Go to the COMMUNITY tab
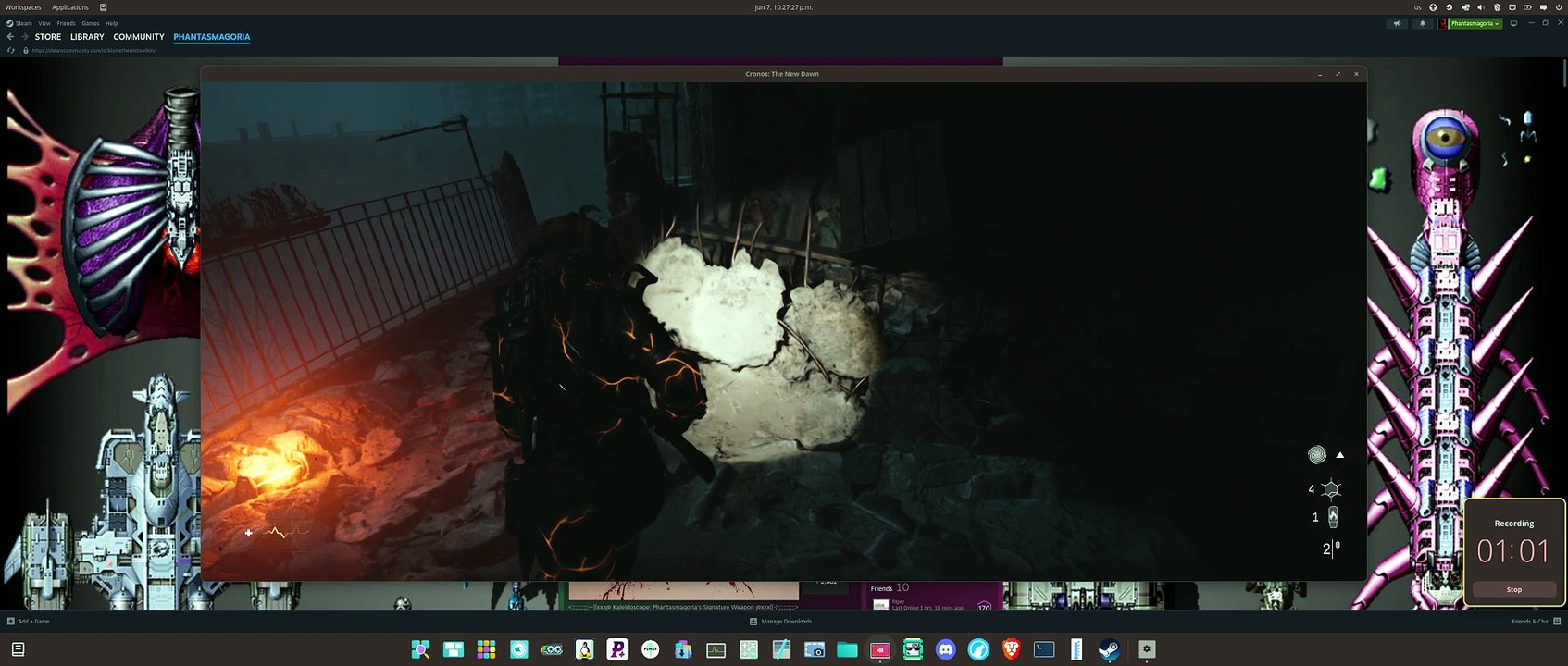The width and height of the screenshot is (1568, 666). pos(139,37)
